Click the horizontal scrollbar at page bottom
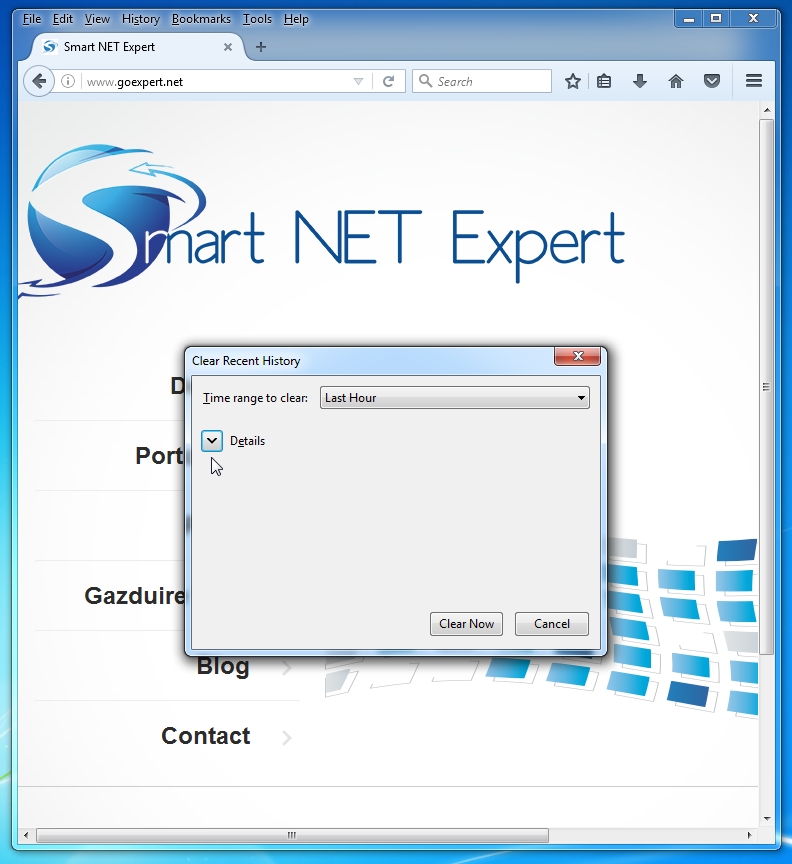Image resolution: width=792 pixels, height=864 pixels. pos(292,836)
